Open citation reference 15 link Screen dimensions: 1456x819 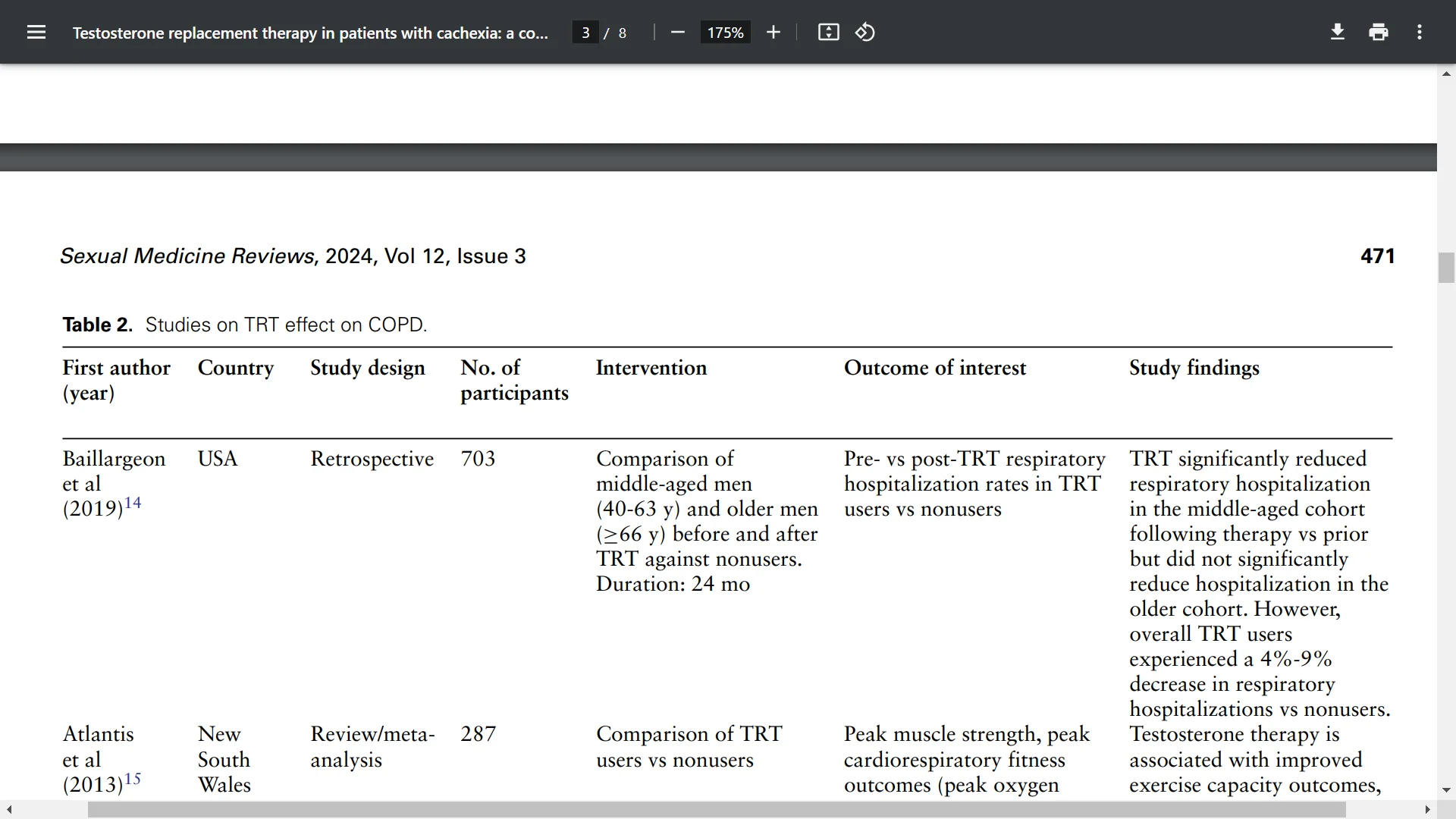(x=133, y=779)
